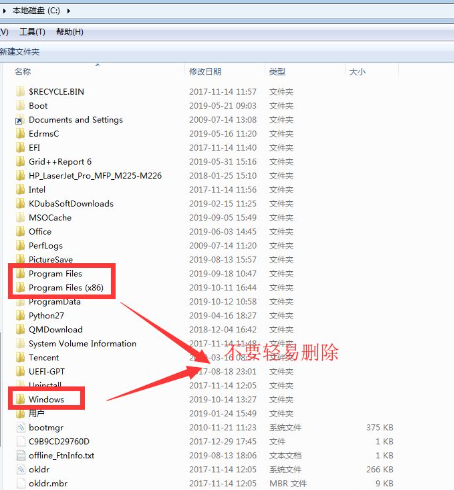The image size is (454, 490).
Task: Expand the arrow after 本地磁盘 (C:)
Action: tap(68, 11)
